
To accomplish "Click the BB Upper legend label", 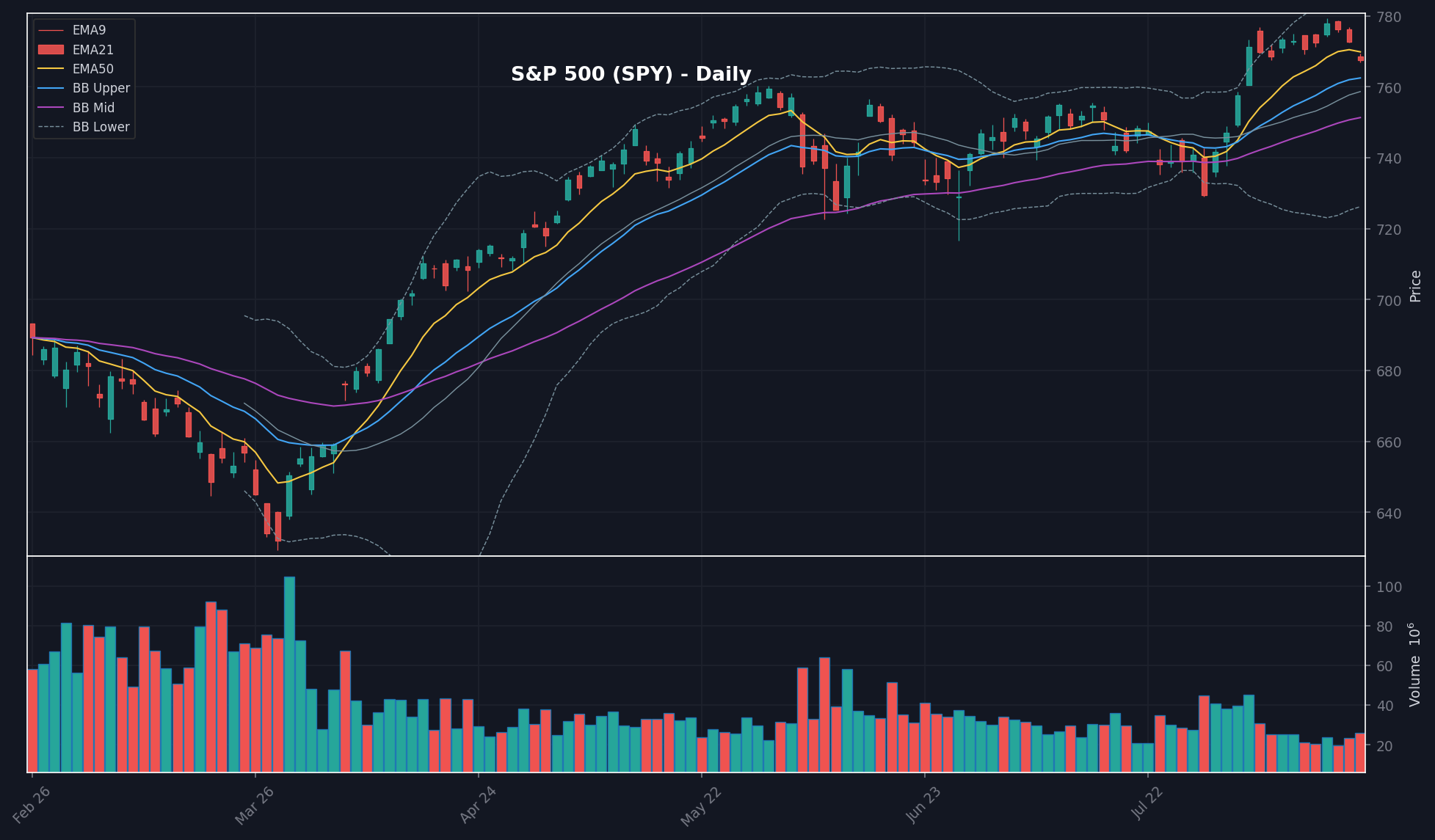I will click(101, 88).
